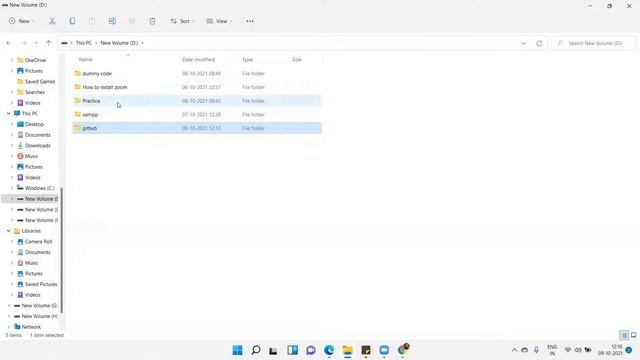The image size is (640, 360).
Task: Open Widgets from the taskbar
Action: [x=292, y=350]
